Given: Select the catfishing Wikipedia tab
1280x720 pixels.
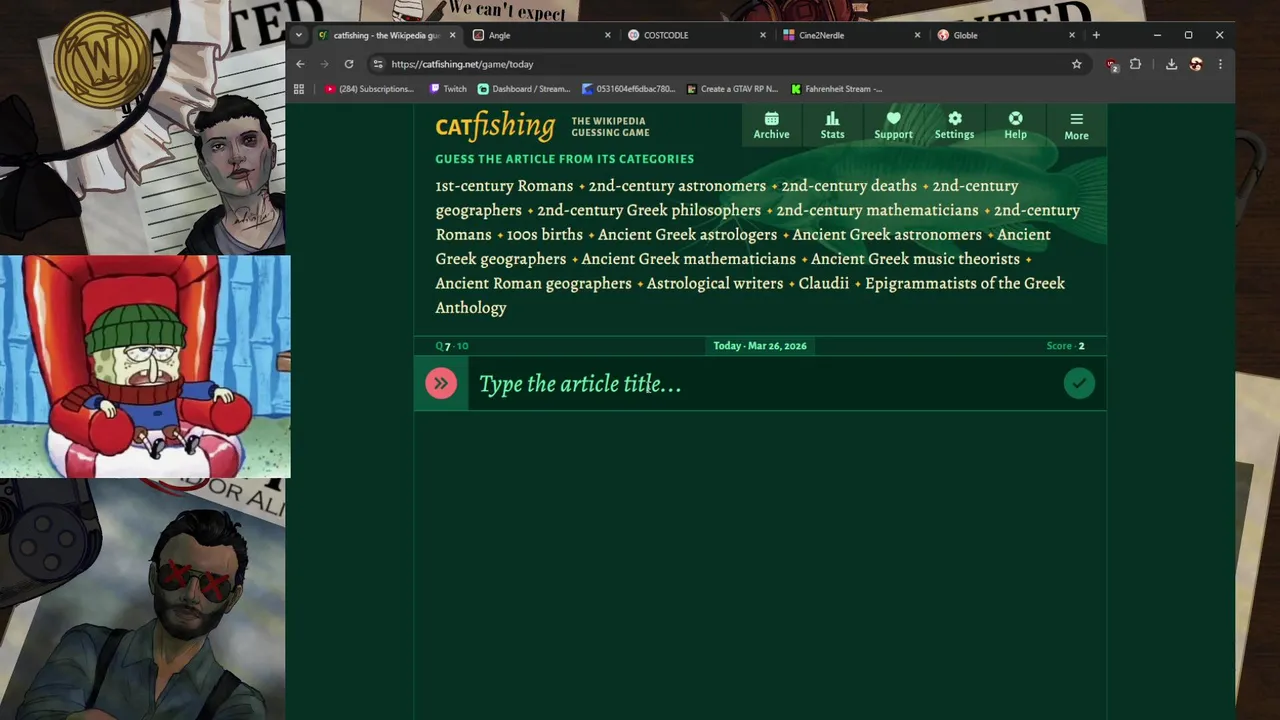Looking at the screenshot, I should (x=387, y=35).
